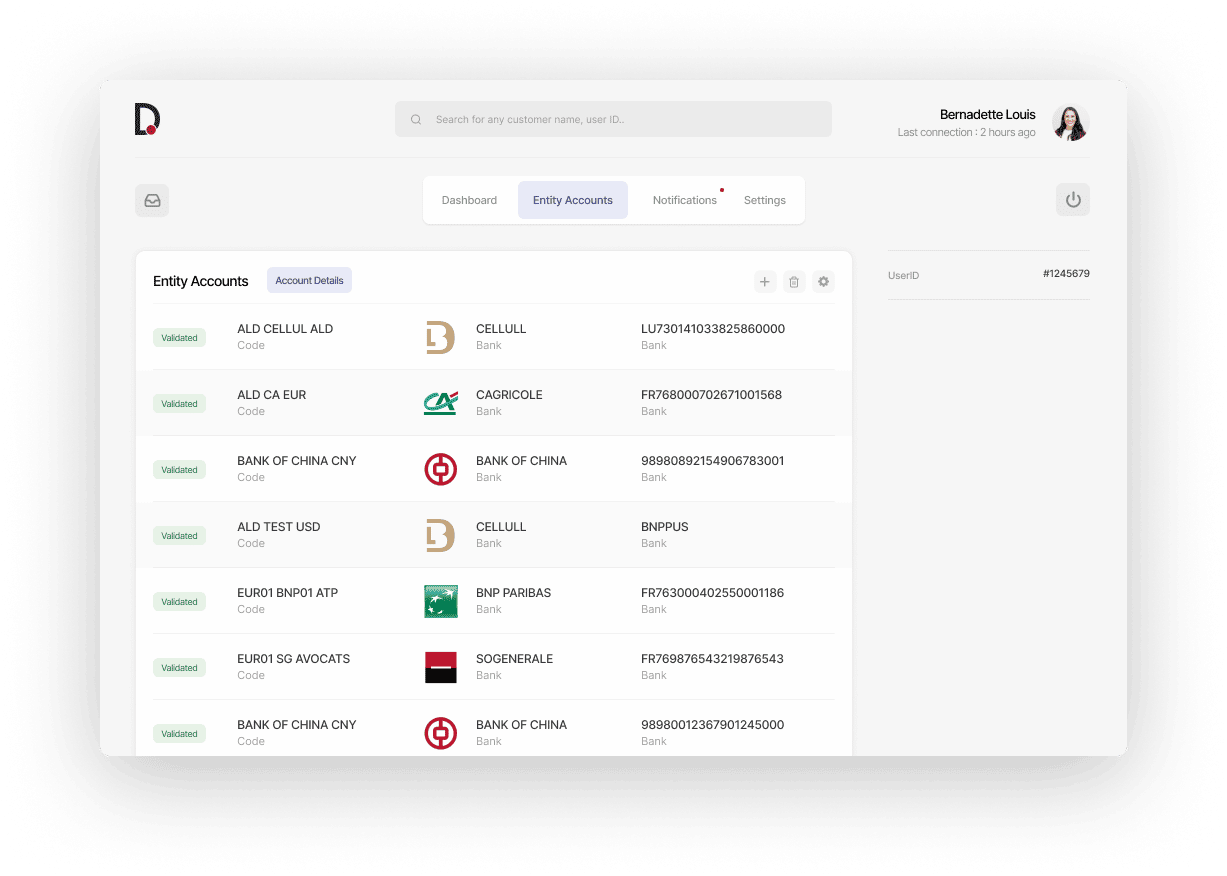Open the Notifications tab
1227x876 pixels.
click(x=684, y=200)
